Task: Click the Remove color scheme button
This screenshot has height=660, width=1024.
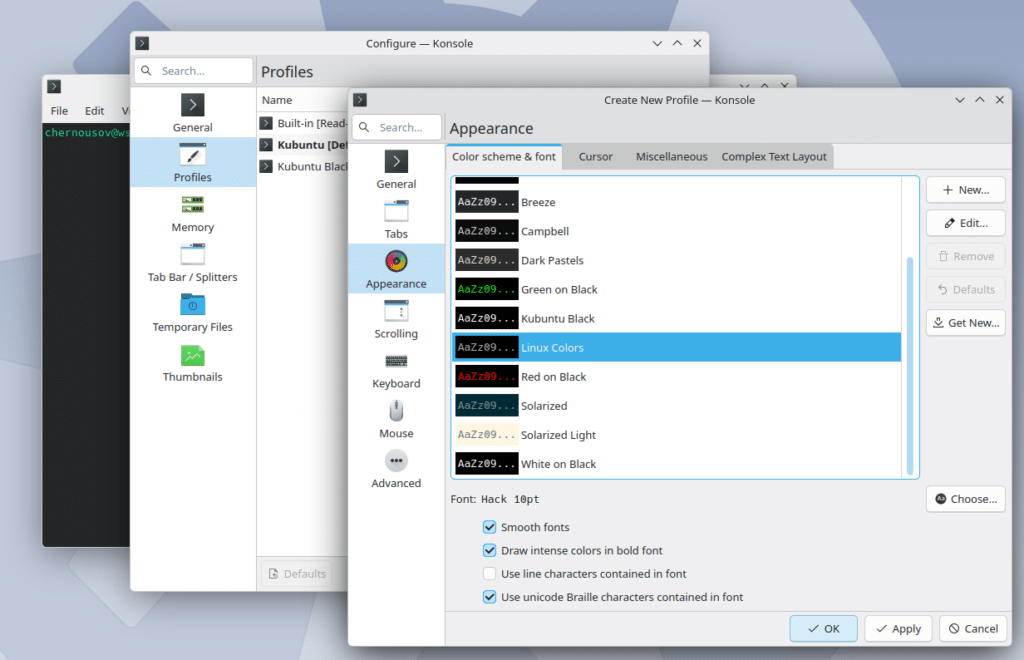Action: point(965,257)
